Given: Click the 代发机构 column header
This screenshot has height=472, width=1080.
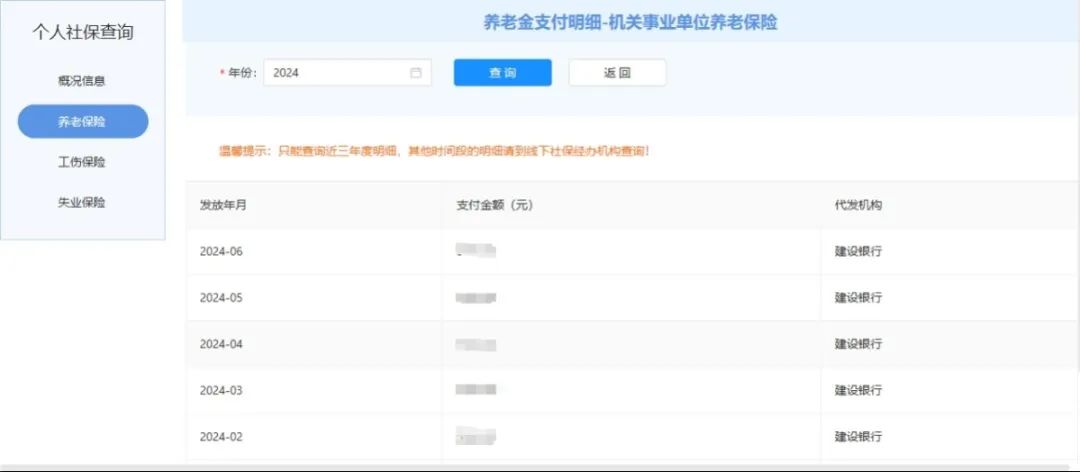Looking at the screenshot, I should click(x=858, y=205).
